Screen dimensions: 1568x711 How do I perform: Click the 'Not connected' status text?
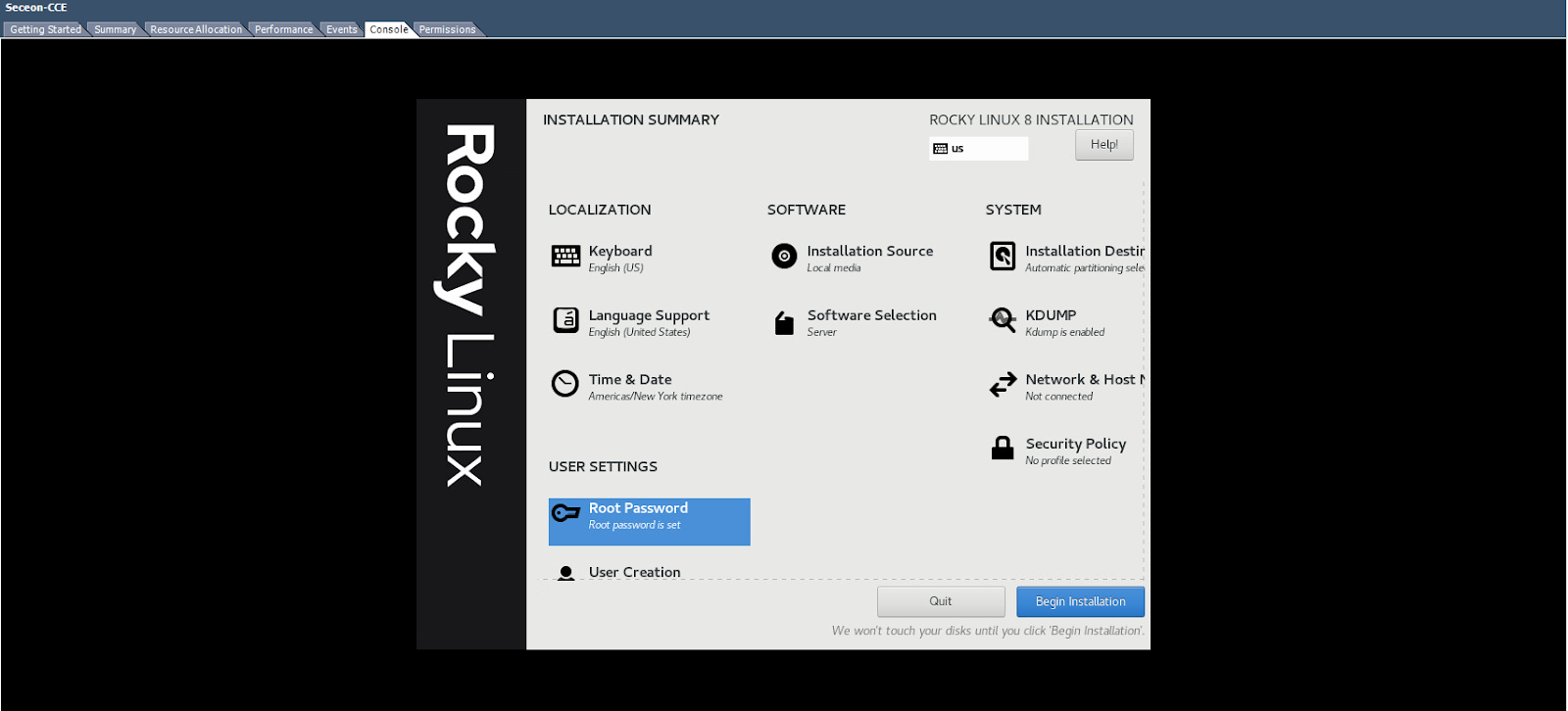pyautogui.click(x=1059, y=397)
